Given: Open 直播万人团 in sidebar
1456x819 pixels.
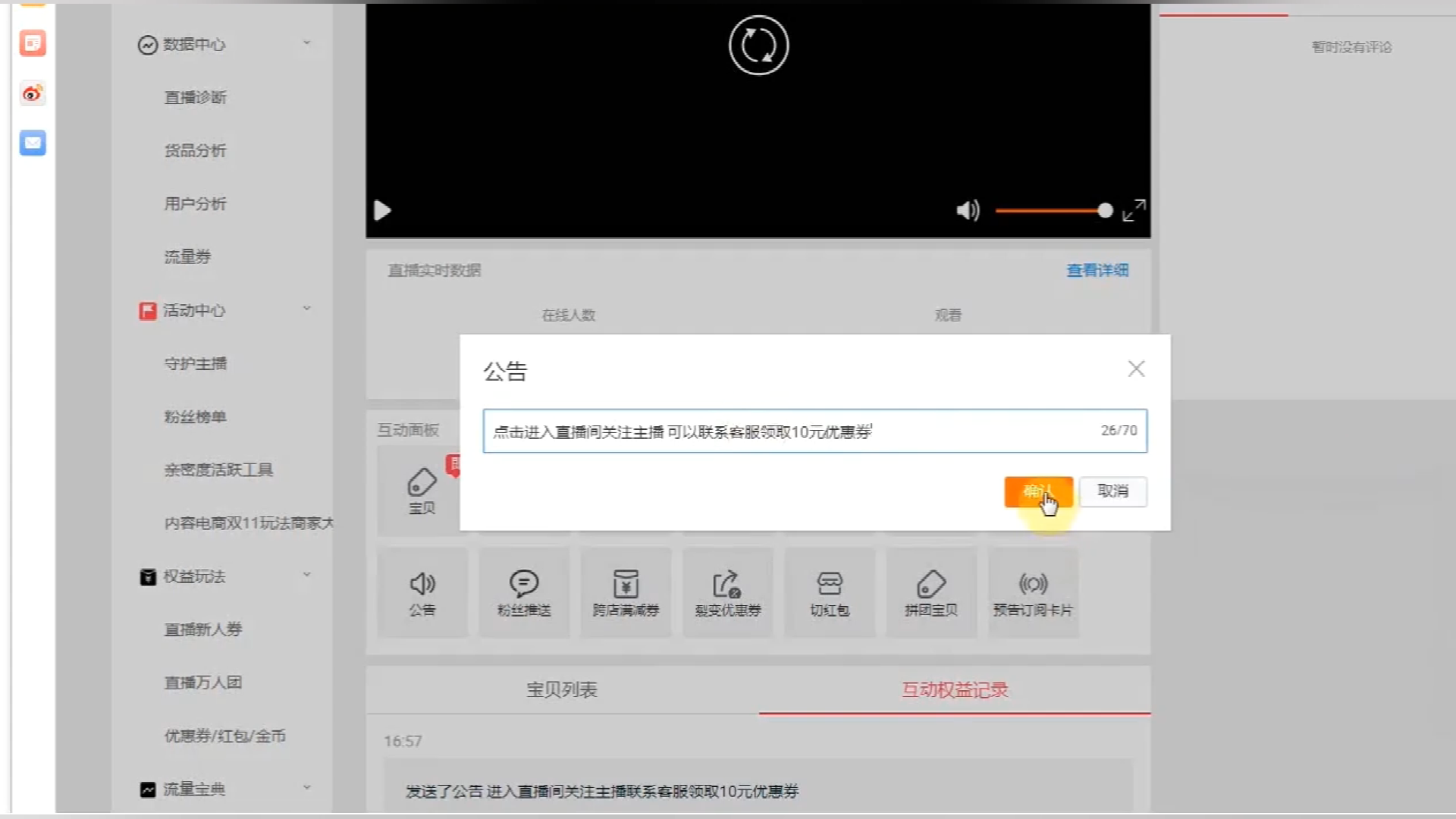Looking at the screenshot, I should pos(202,682).
